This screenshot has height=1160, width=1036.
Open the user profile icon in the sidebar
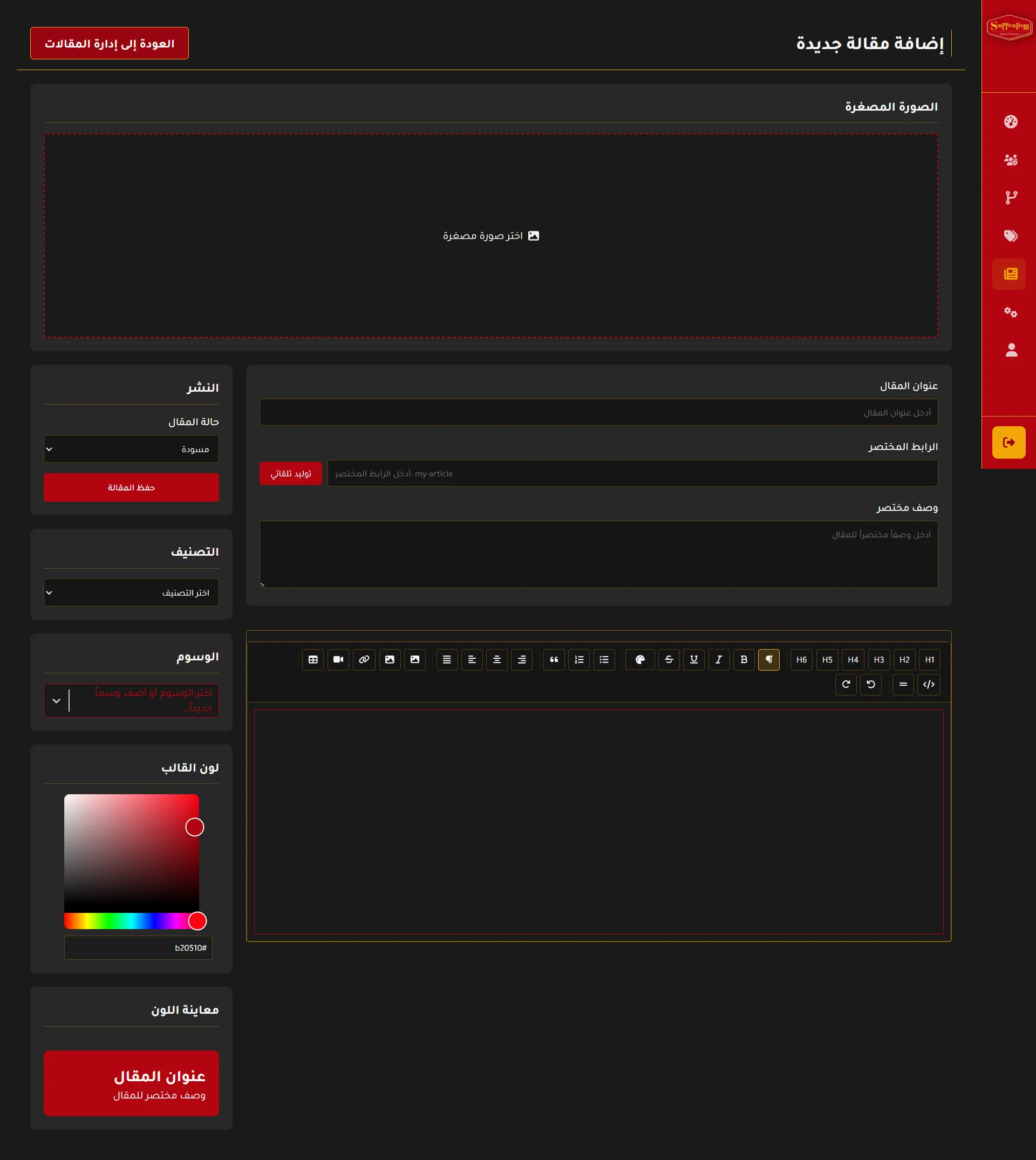pos(1011,350)
